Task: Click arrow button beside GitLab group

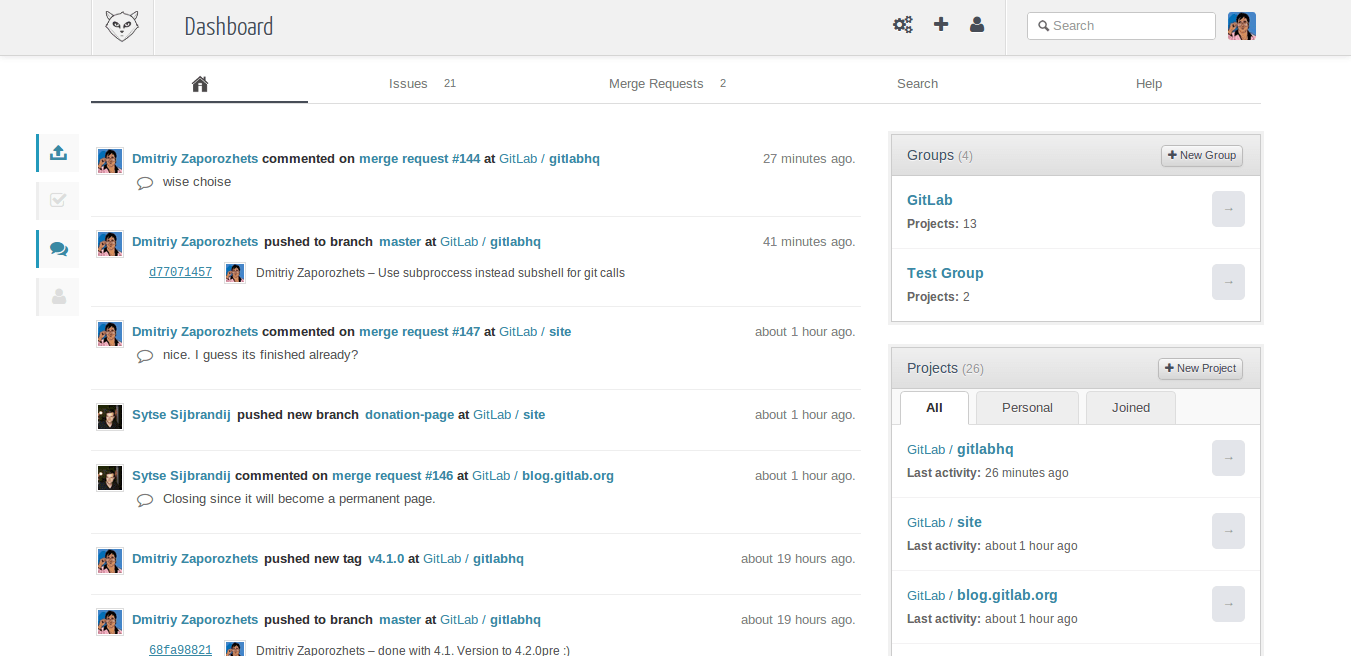Action: tap(1228, 209)
